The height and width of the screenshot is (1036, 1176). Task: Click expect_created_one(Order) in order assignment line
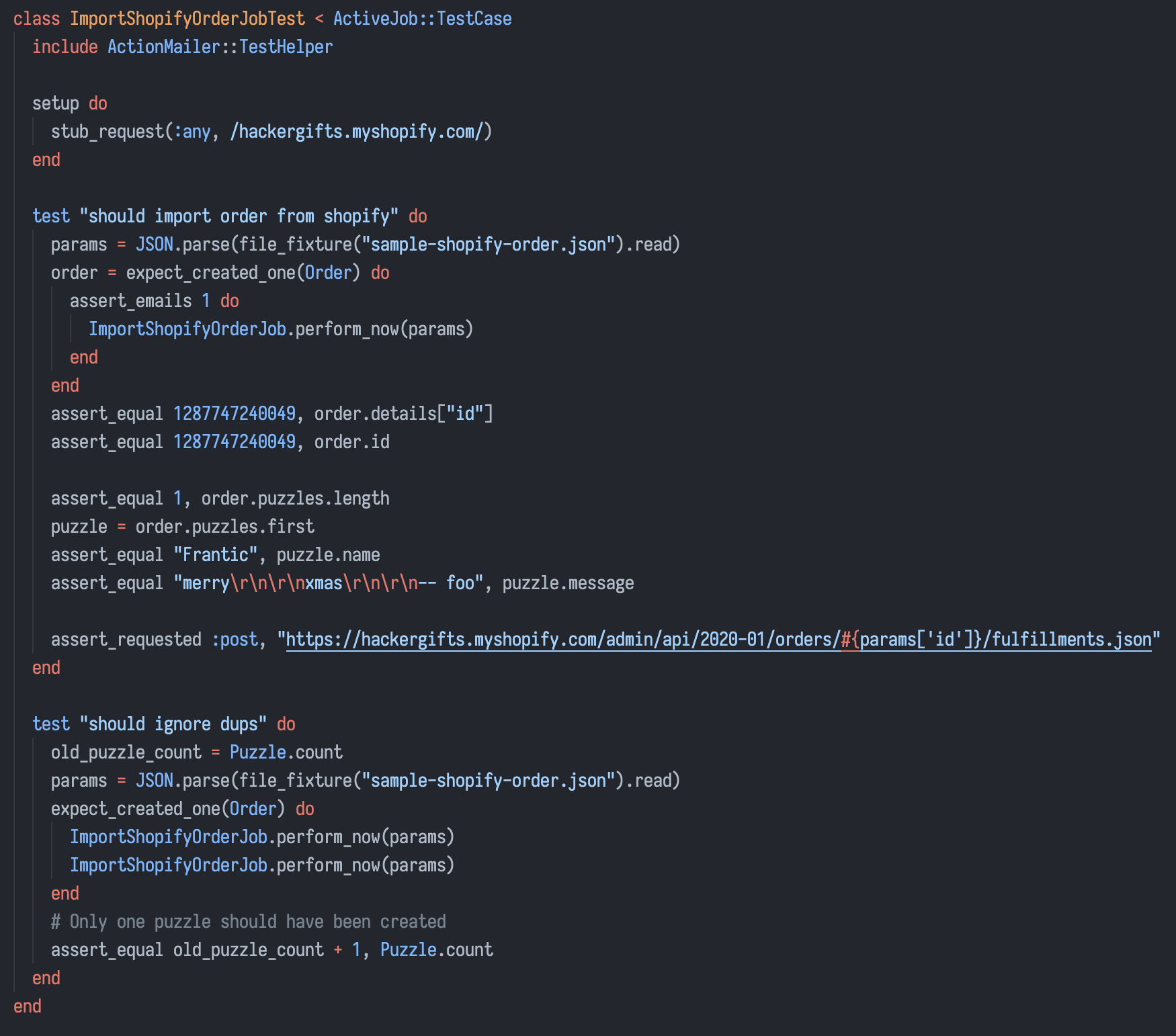pyautogui.click(x=243, y=273)
